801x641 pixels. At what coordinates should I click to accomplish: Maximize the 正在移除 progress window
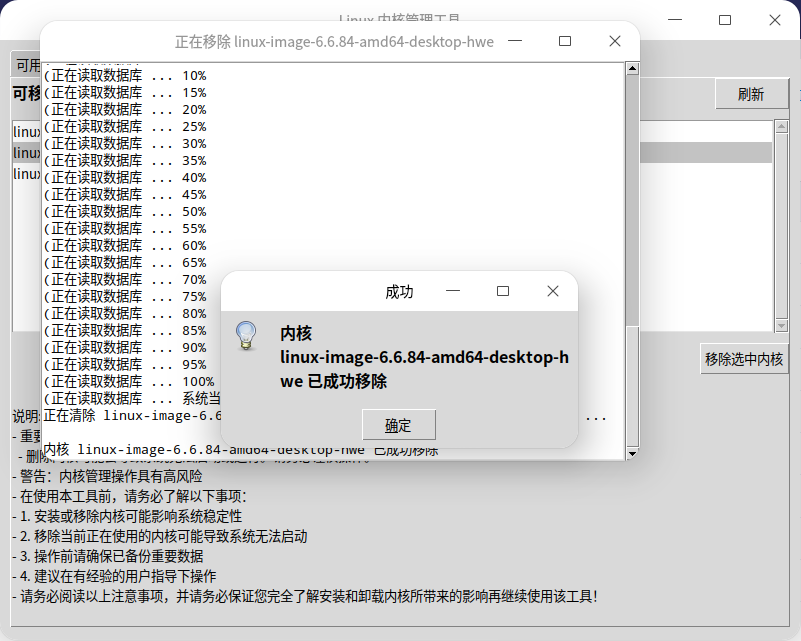tap(565, 41)
